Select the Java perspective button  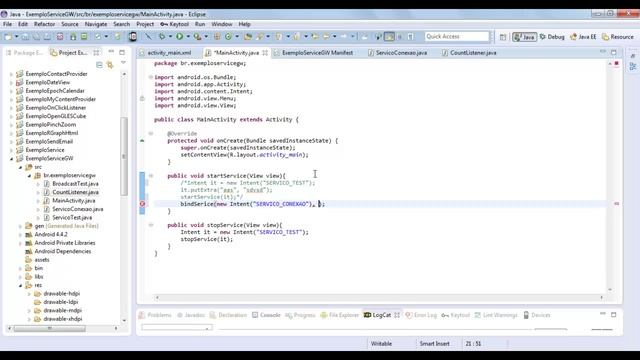pos(524,37)
